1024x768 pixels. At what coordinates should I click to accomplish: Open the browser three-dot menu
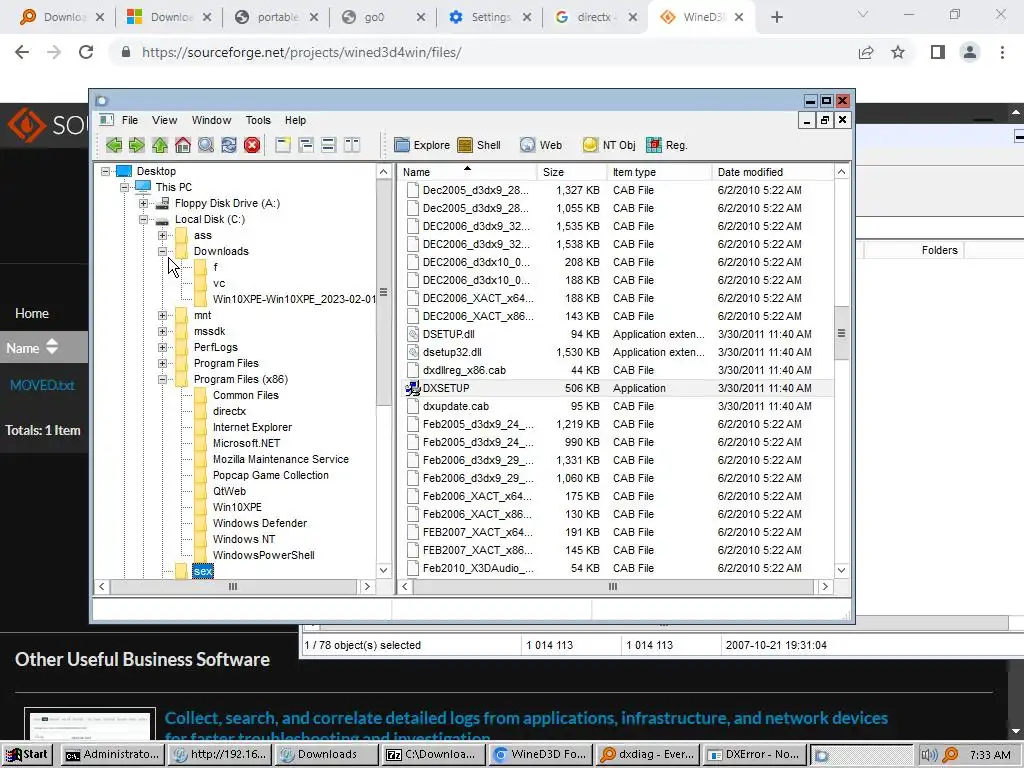(x=1002, y=52)
